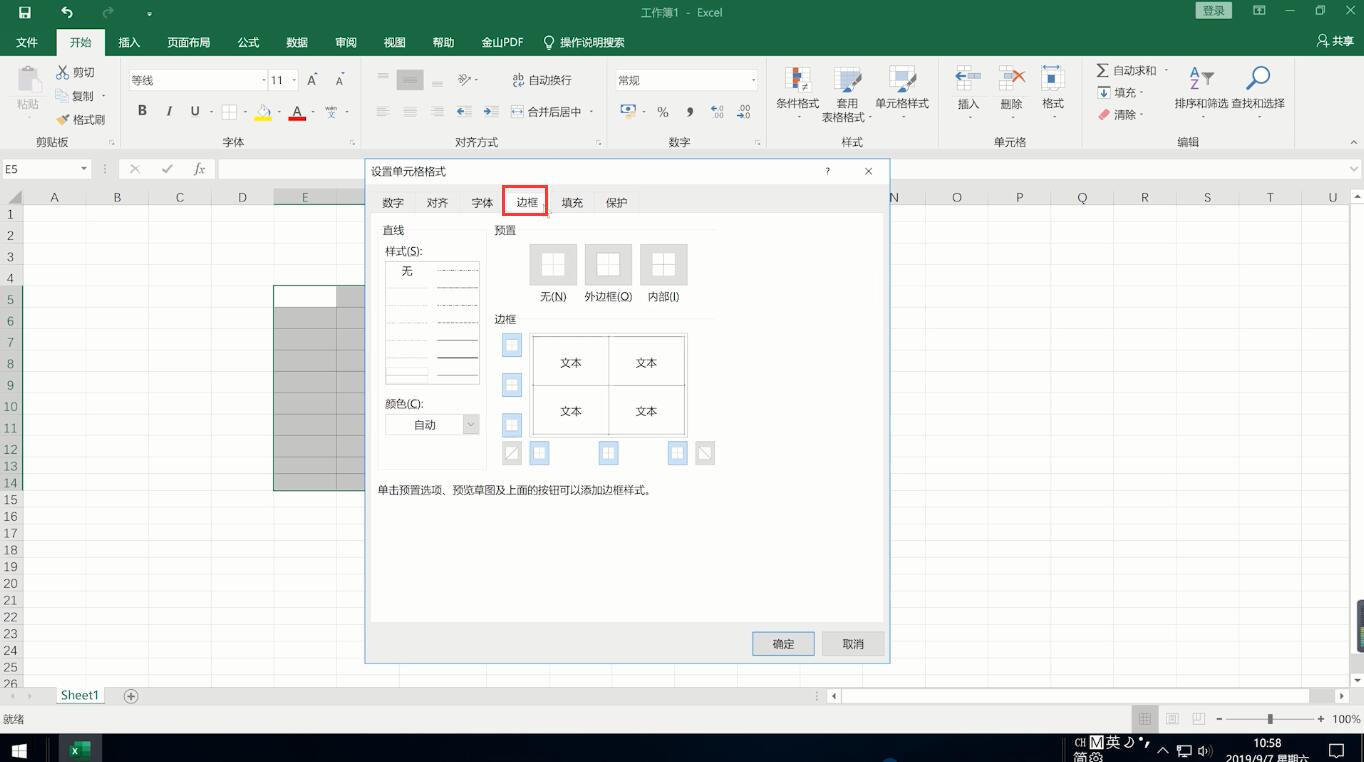Screen dimensions: 1364x762
Task: Switch to the Page Layout (页面布局) tab
Action: pos(188,42)
